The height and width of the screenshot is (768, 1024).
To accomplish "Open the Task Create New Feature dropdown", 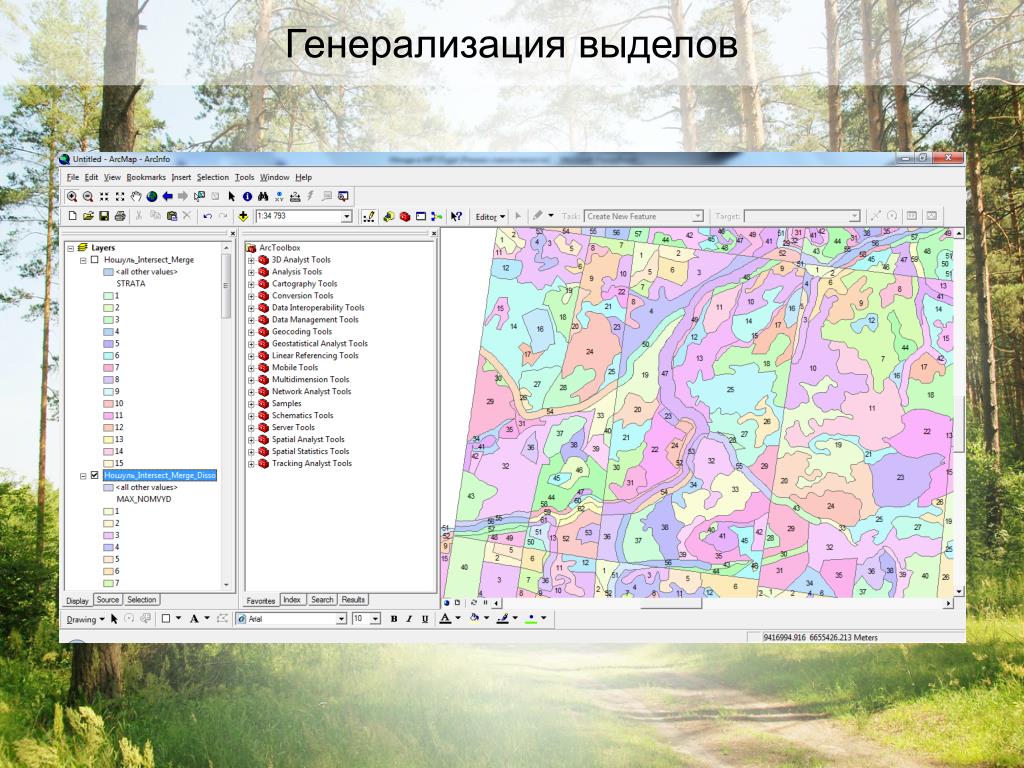I will (x=697, y=216).
